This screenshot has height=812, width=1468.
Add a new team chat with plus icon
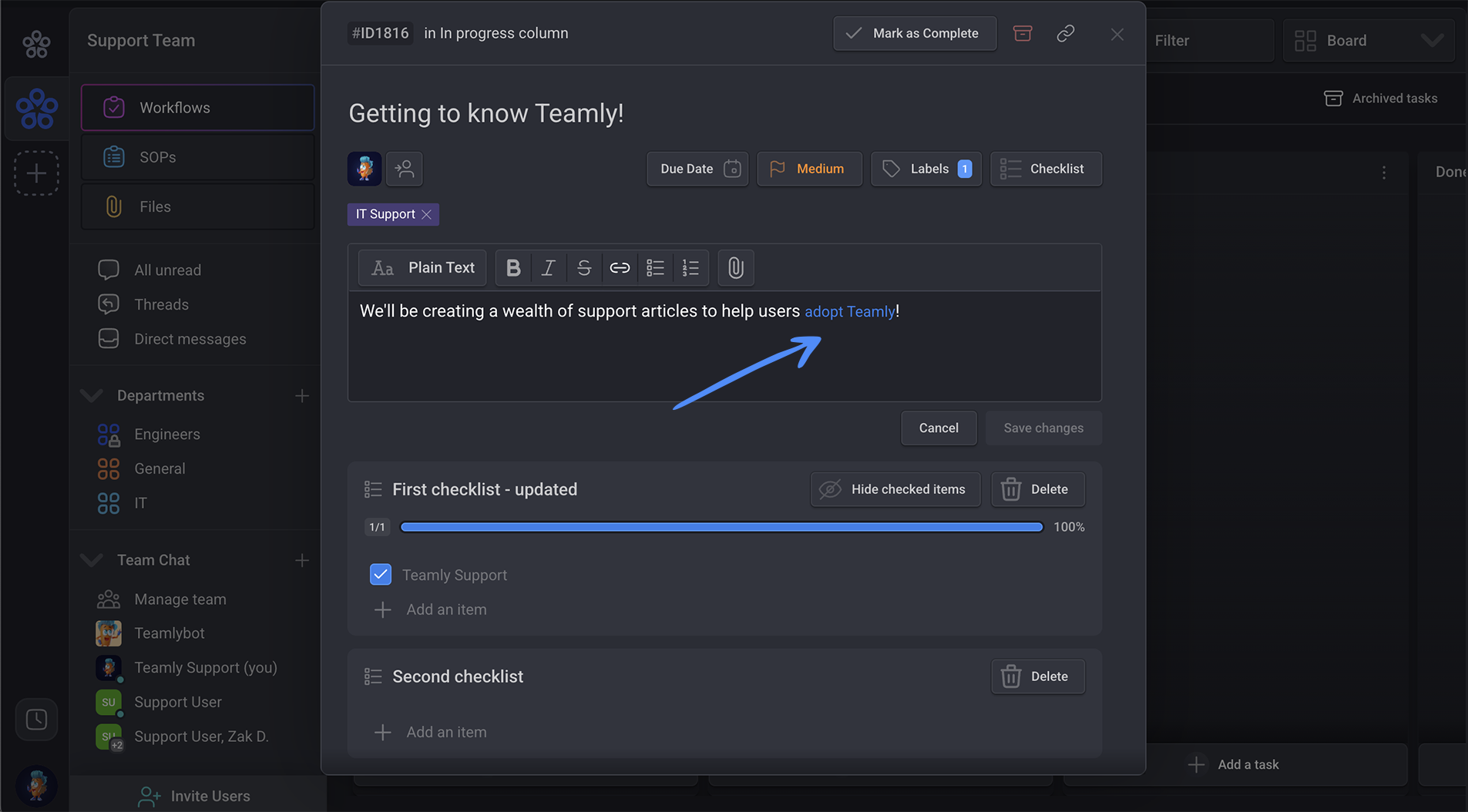pos(302,560)
